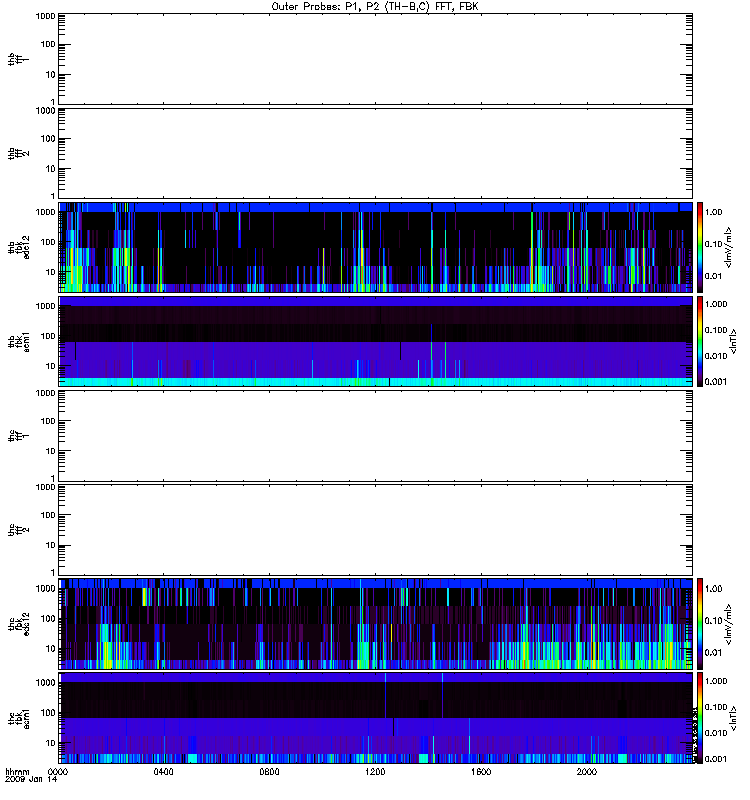750x800 pixels.
Task: Click the "0.01" value on thc edc12 color bar
Action: click(713, 653)
